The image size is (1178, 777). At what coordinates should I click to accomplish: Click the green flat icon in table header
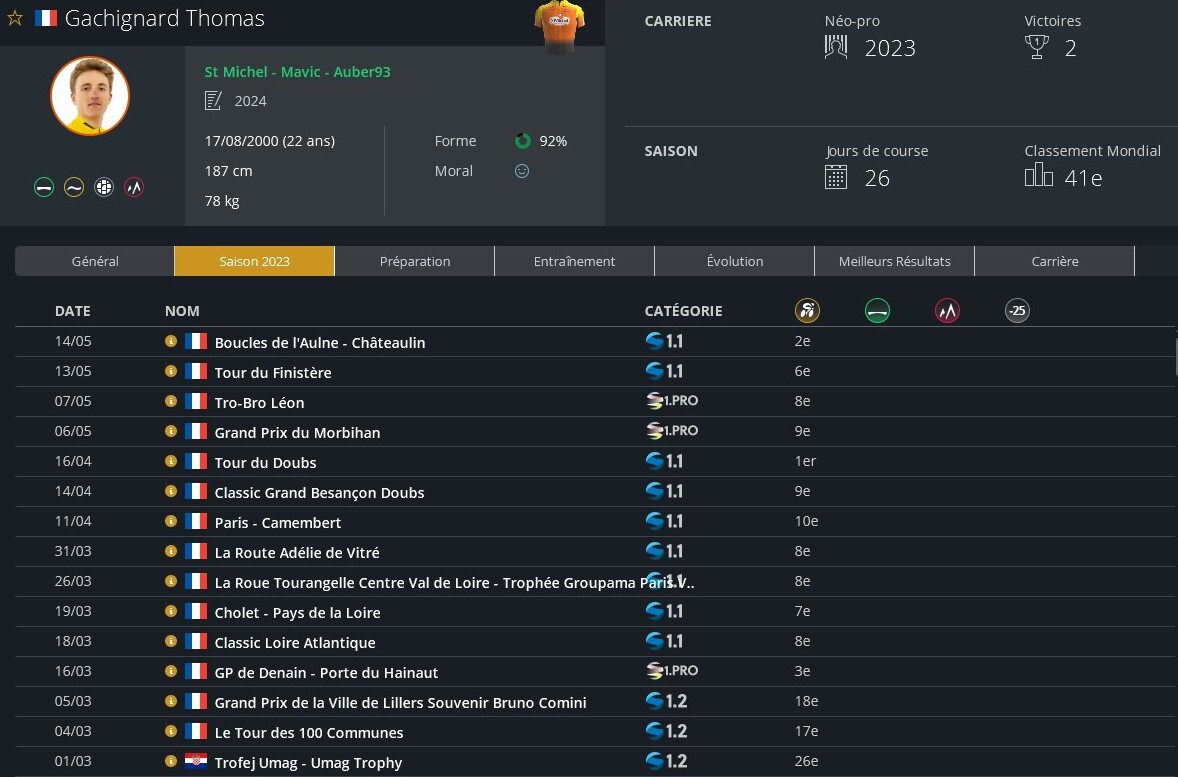click(x=877, y=310)
